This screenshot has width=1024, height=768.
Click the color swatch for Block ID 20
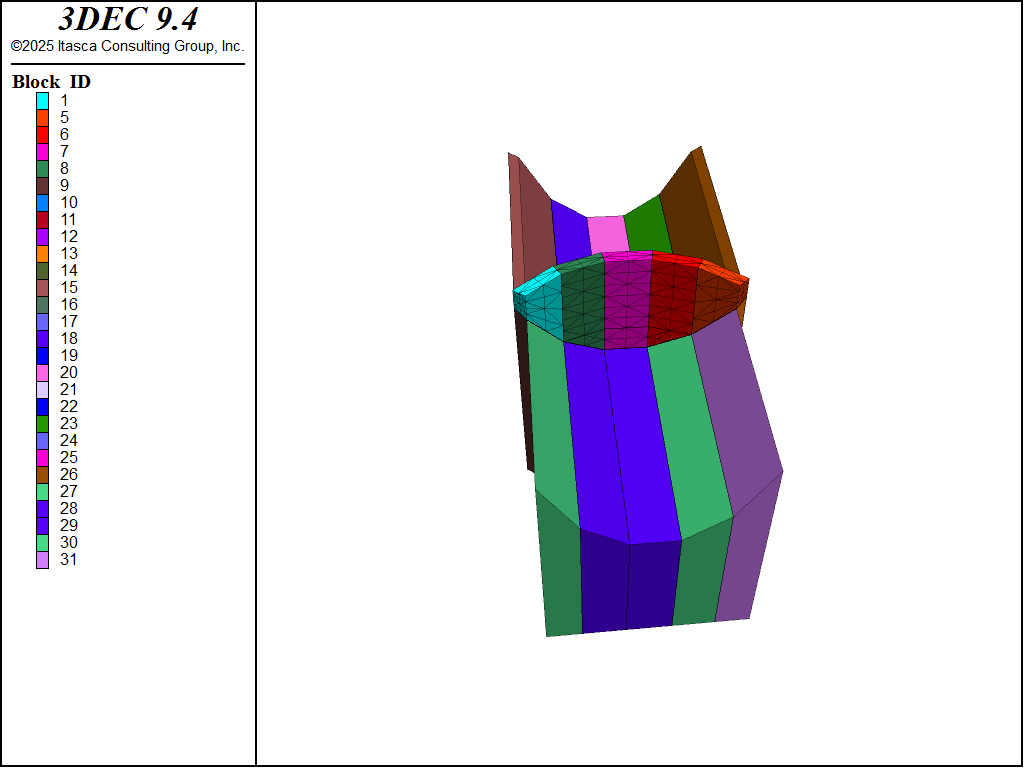pyautogui.click(x=42, y=372)
